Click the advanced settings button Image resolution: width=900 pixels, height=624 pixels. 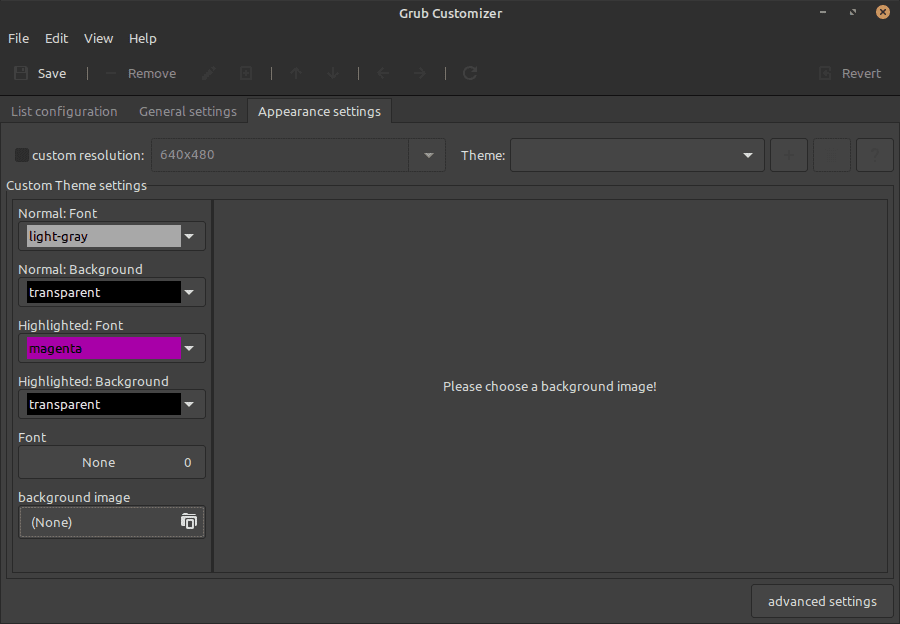(822, 601)
